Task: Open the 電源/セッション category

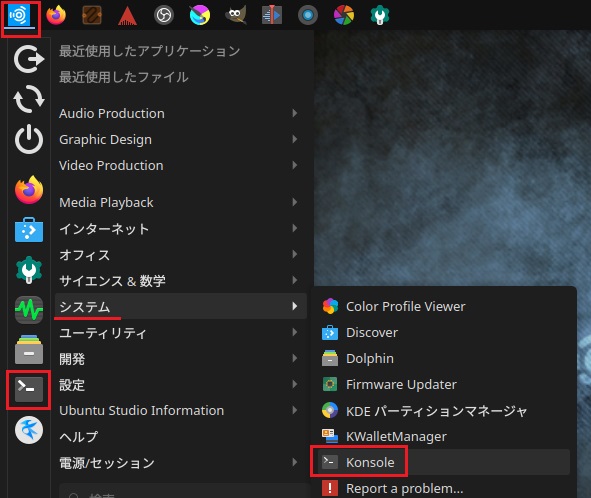Action: click(181, 463)
